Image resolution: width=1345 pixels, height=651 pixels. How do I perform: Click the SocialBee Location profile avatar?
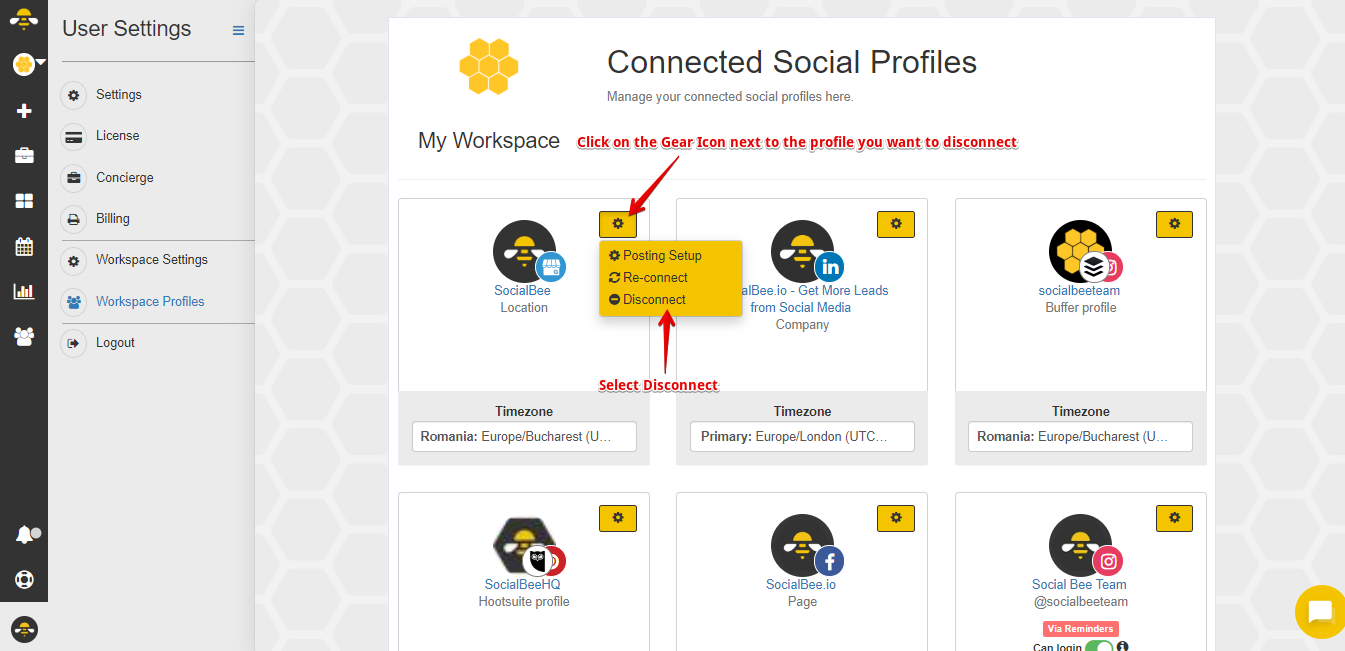click(x=524, y=251)
